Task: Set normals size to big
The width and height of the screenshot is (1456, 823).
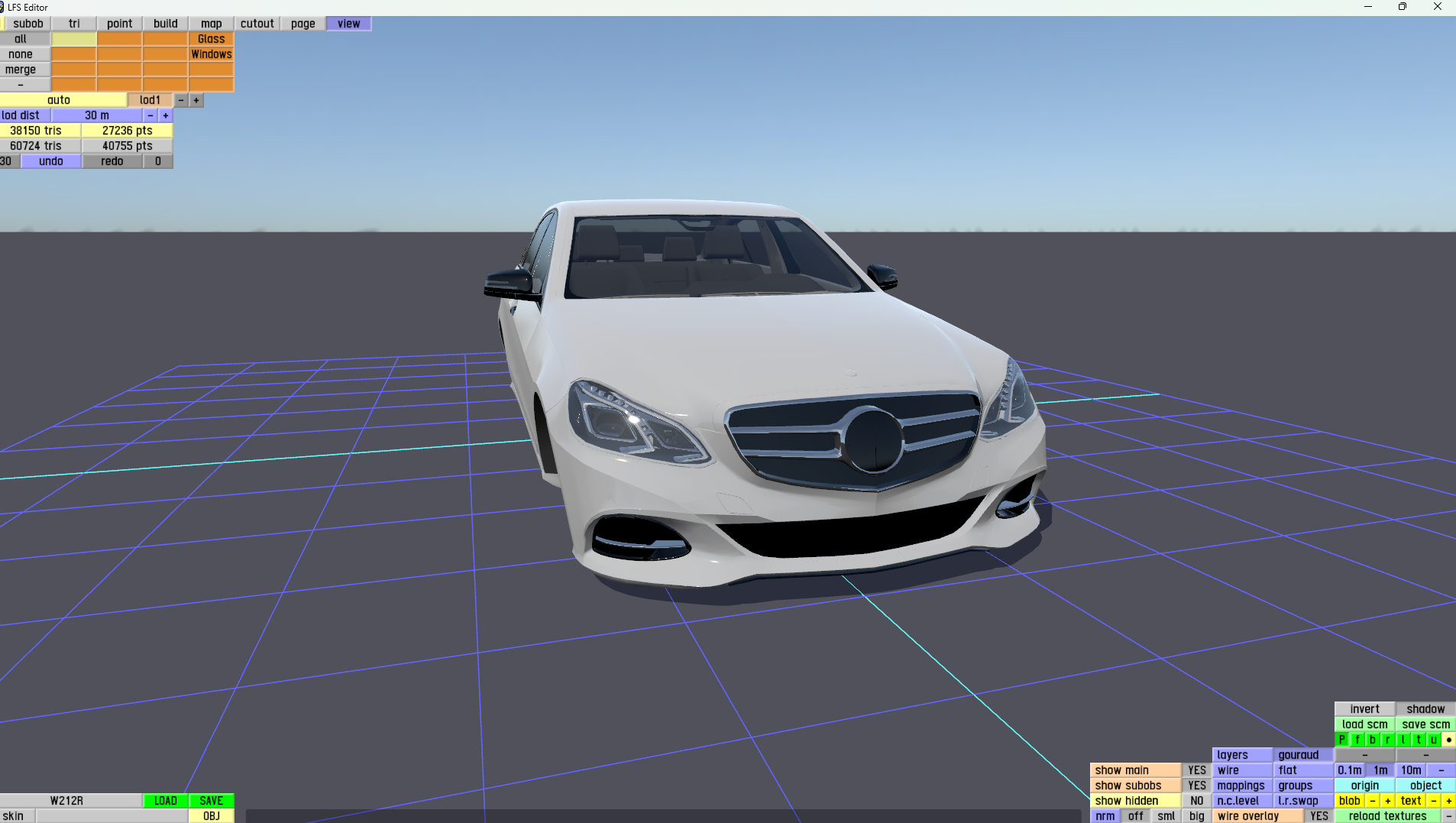Action: 1197,816
